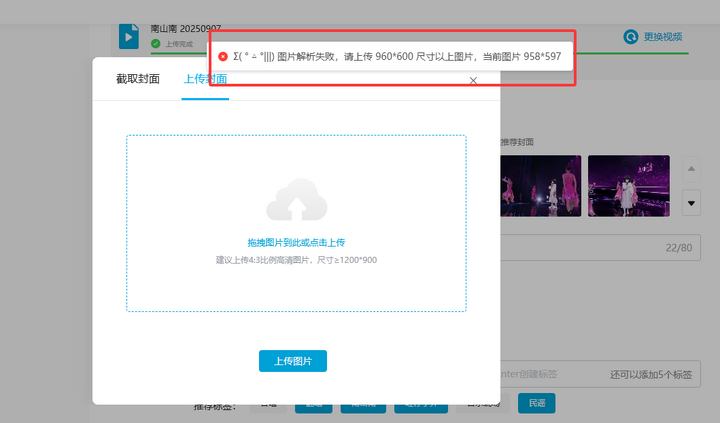Screen dimensions: 720x423
Task: Click the video file play icon
Action: [x=129, y=36]
